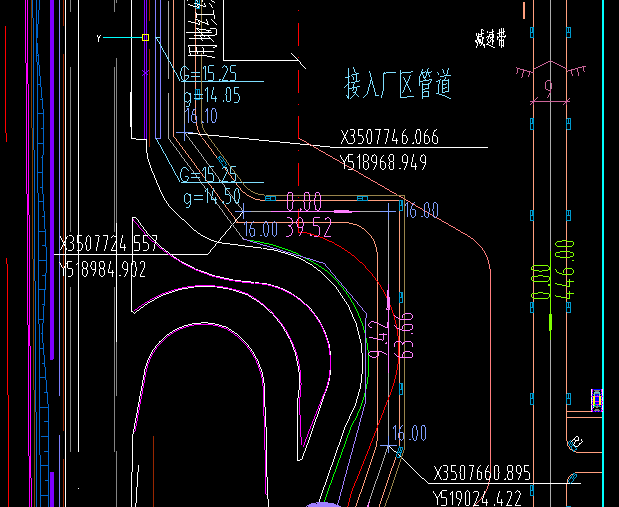This screenshot has width=619, height=507.
Task: Click the 16.10 elevation text
Action: click(200, 116)
